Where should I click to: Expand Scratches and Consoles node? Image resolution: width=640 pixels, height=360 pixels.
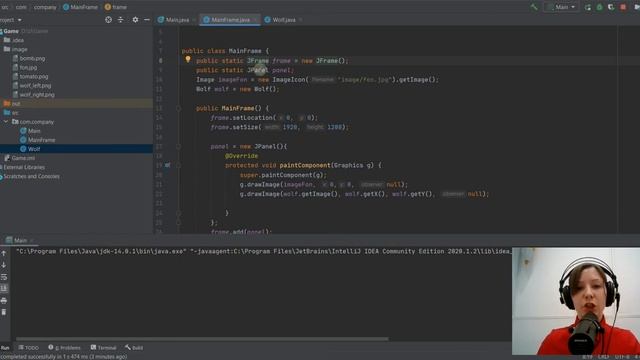[30, 176]
